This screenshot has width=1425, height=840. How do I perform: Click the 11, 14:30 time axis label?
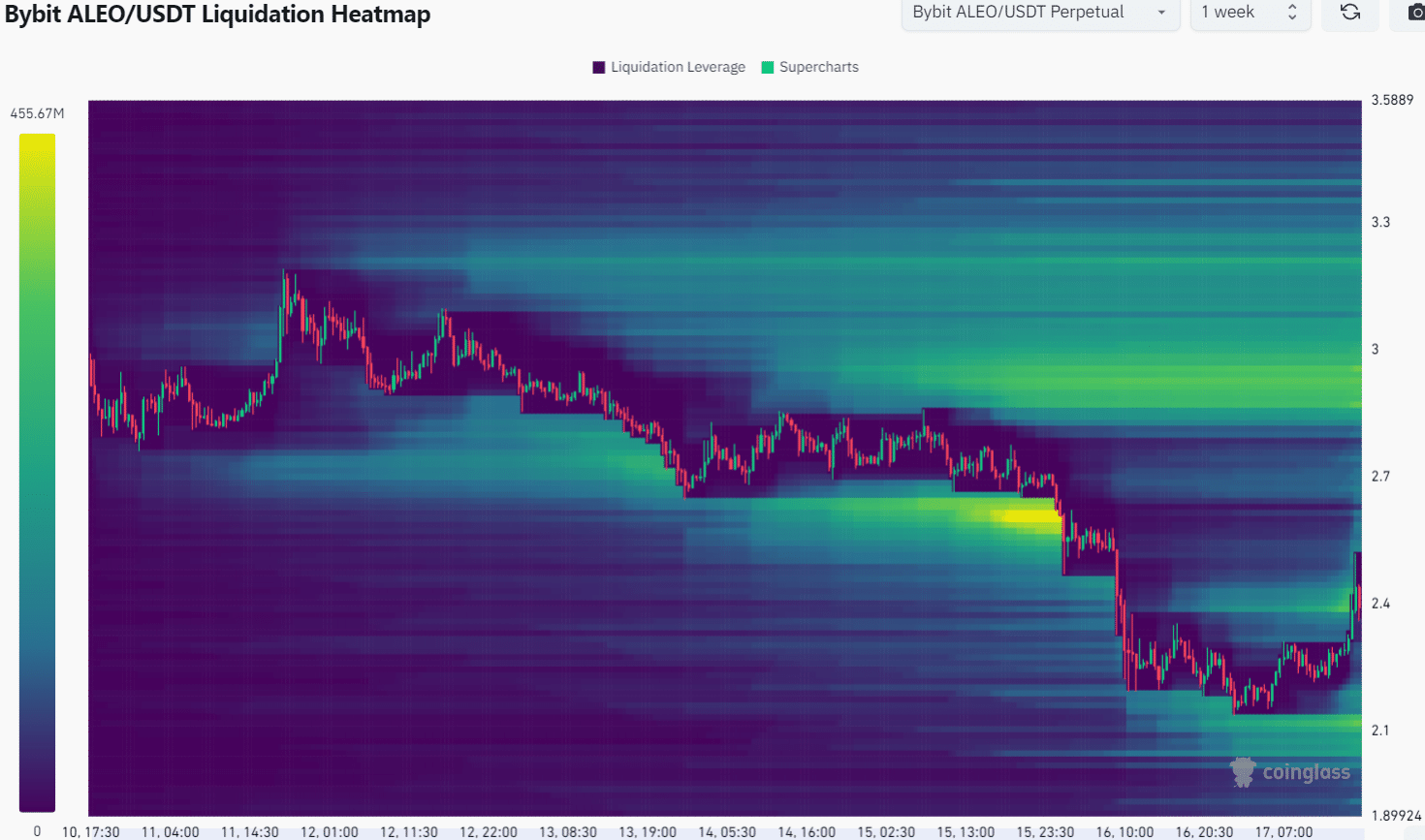[250, 832]
